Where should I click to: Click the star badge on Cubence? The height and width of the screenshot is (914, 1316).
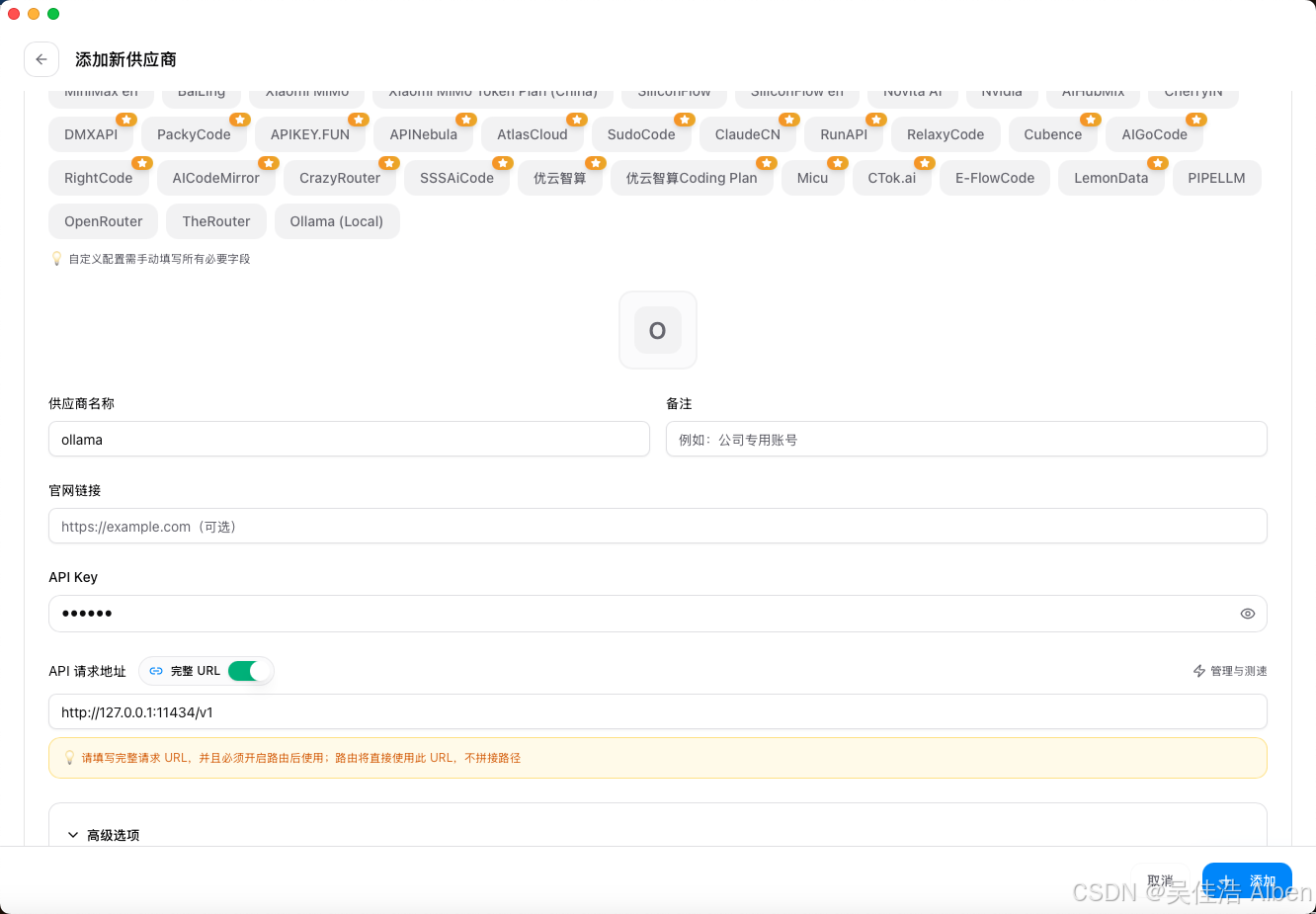(1091, 120)
